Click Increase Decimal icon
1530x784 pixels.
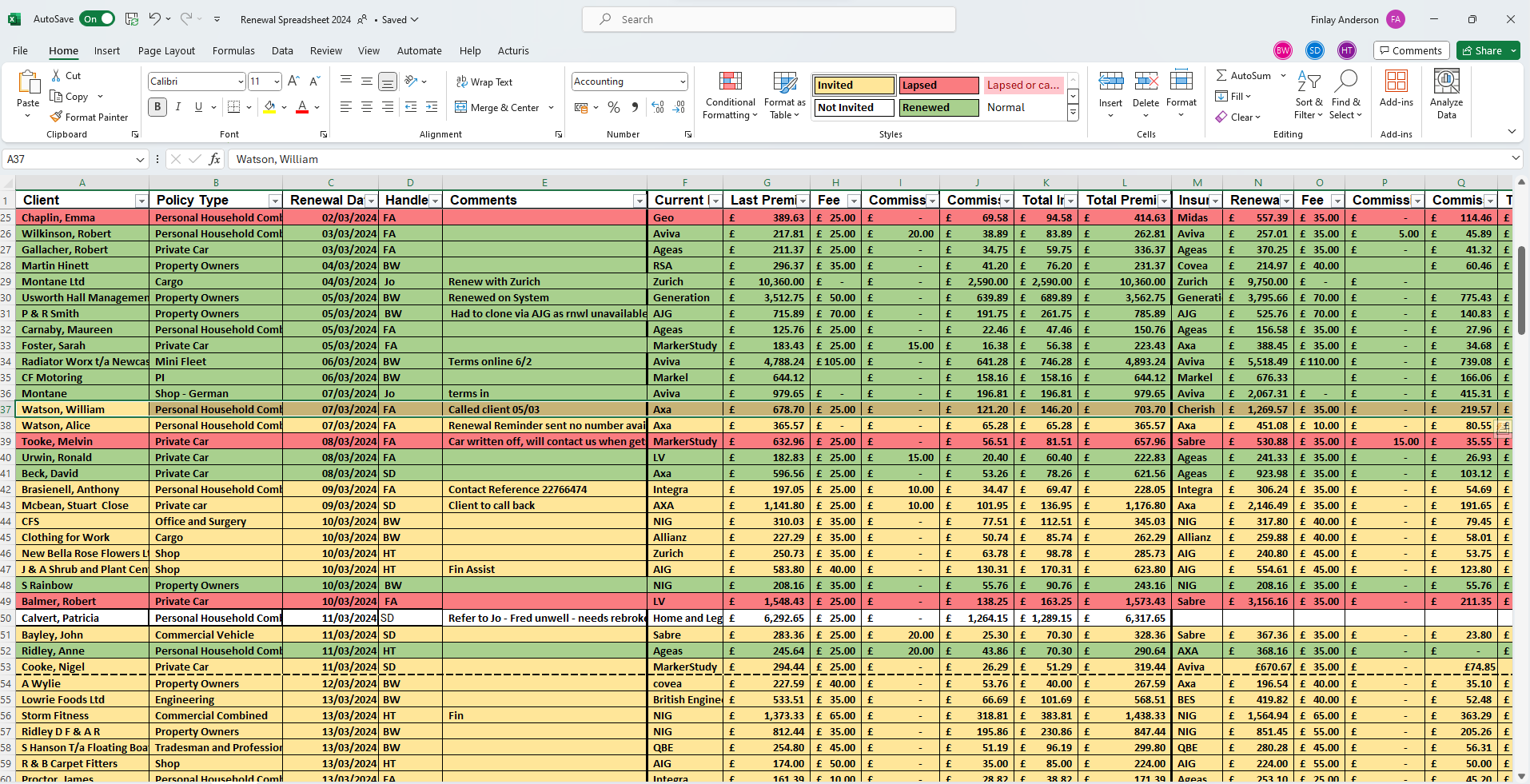658,107
